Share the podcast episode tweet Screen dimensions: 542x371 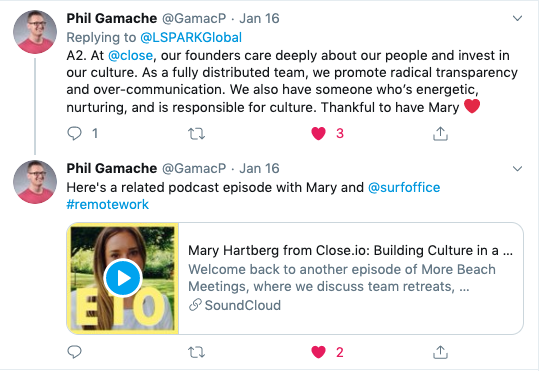440,352
